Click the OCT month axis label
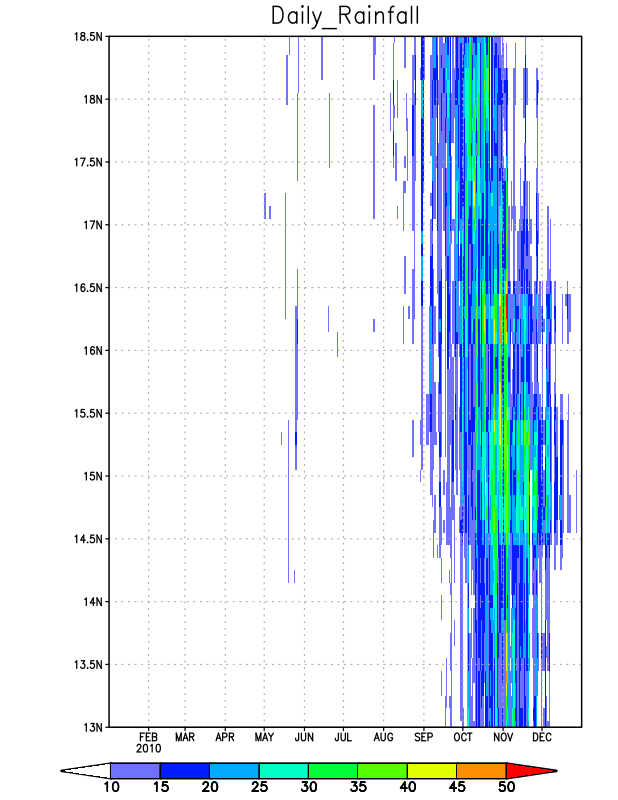Image resolution: width=618 pixels, height=800 pixels. point(463,738)
